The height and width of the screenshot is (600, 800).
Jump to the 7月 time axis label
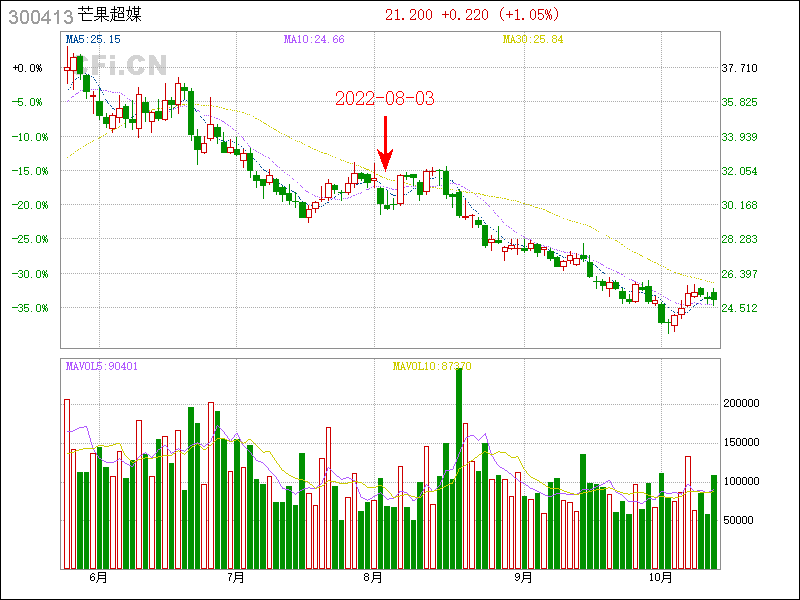coord(236,578)
